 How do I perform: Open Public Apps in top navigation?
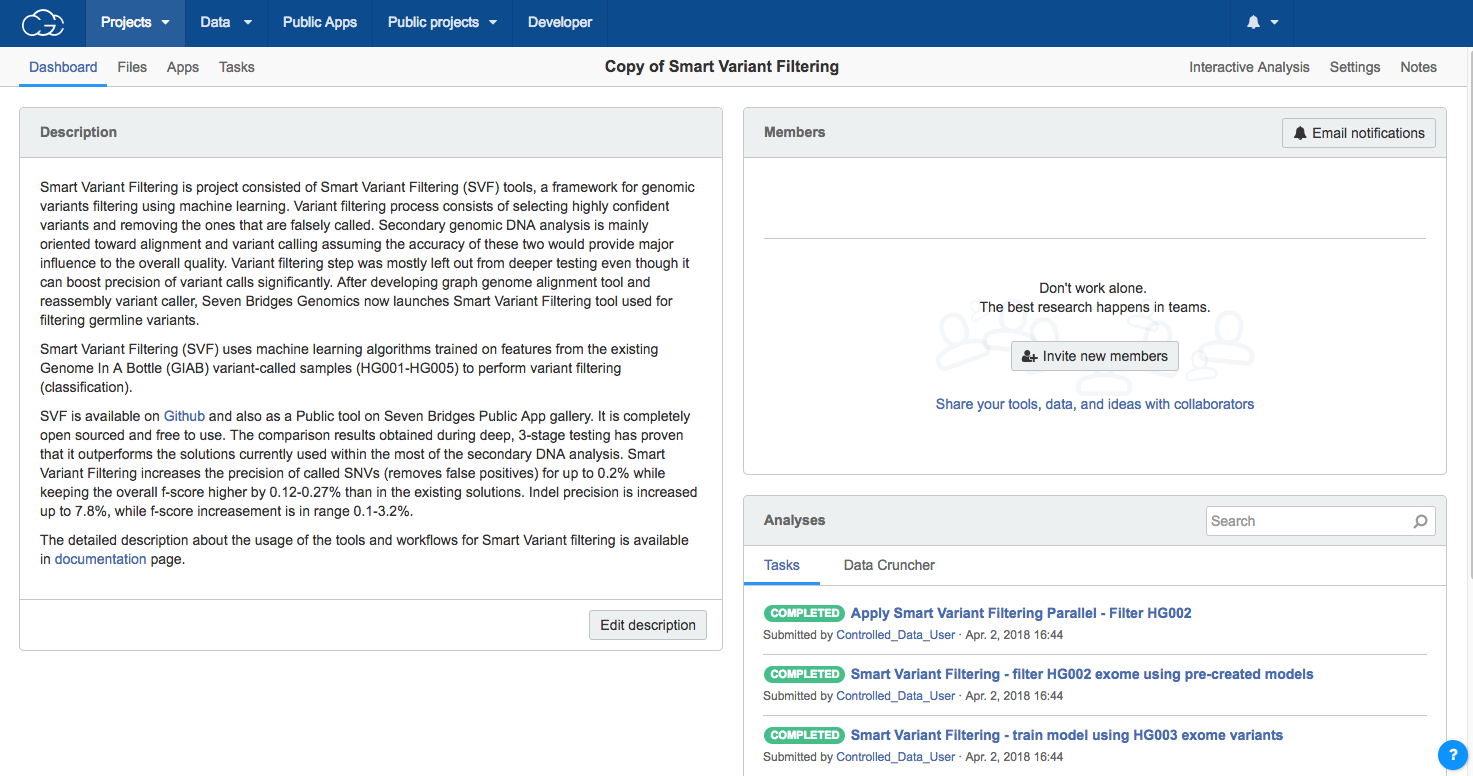point(320,22)
